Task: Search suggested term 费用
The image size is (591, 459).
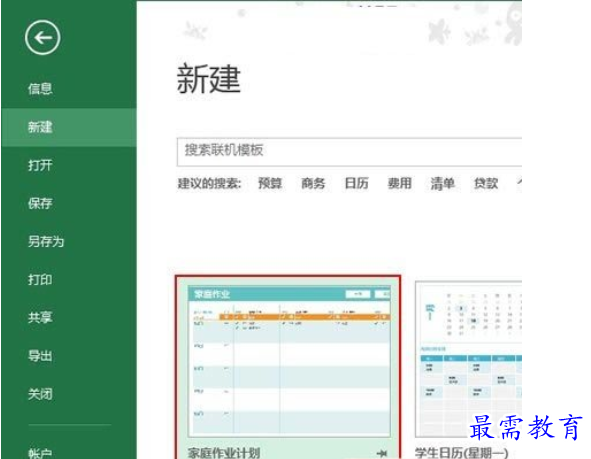Action: (x=400, y=184)
